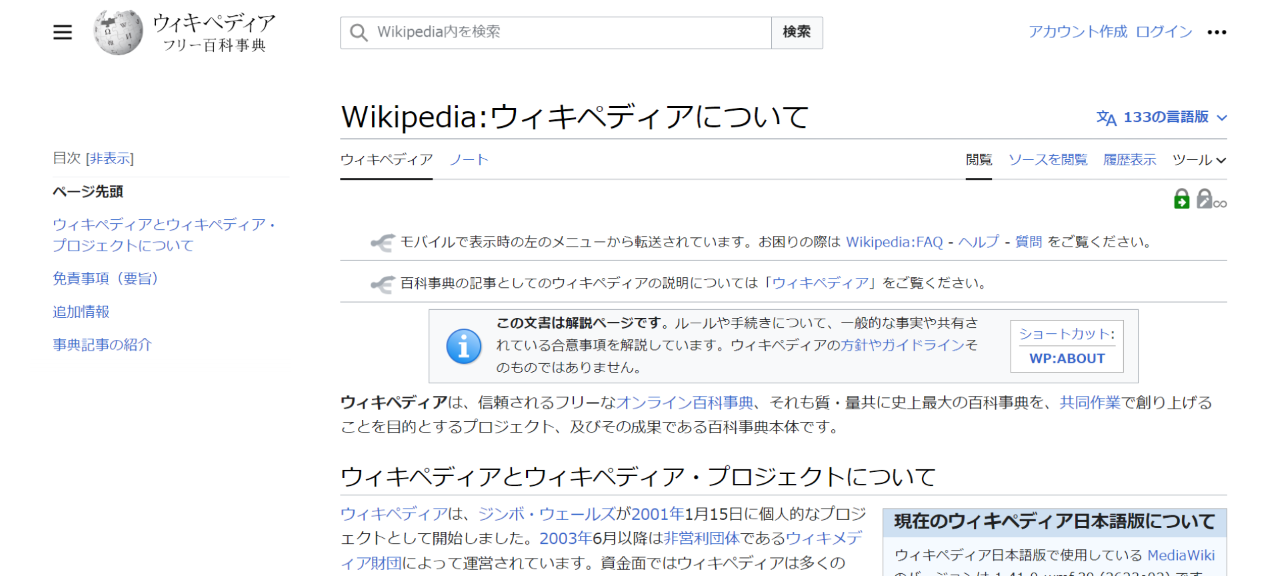This screenshot has width=1280, height=576.
Task: Switch to the ノート tab
Action: click(x=468, y=159)
